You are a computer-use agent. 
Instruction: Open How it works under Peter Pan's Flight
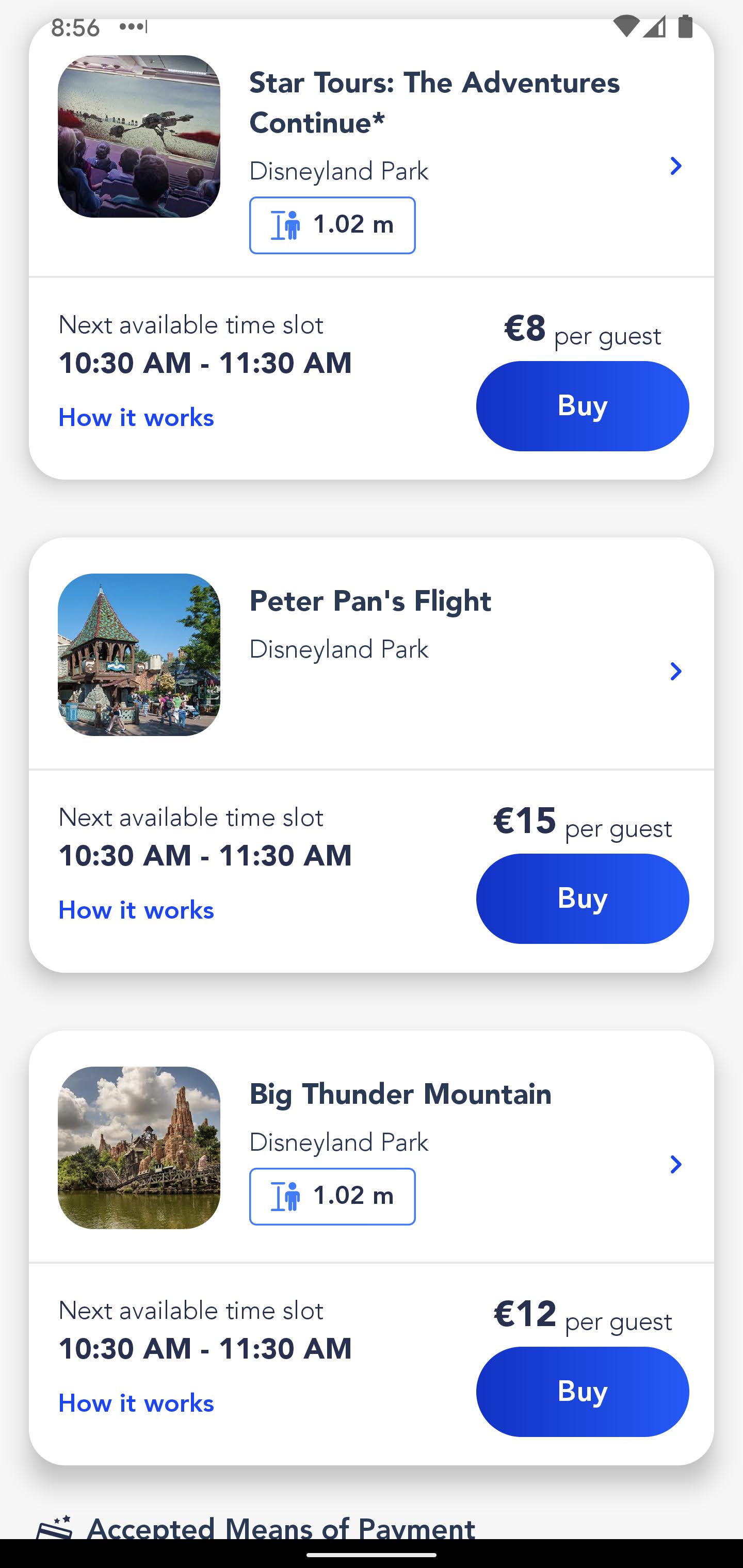pos(136,910)
